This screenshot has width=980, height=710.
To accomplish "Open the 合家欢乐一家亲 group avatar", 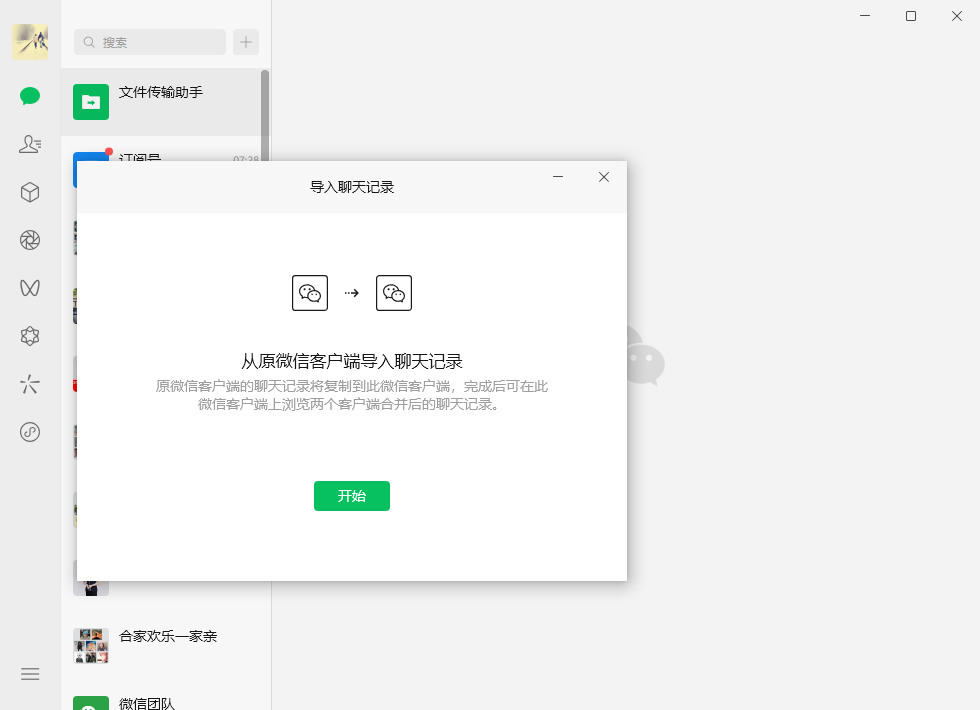I will tap(91, 646).
